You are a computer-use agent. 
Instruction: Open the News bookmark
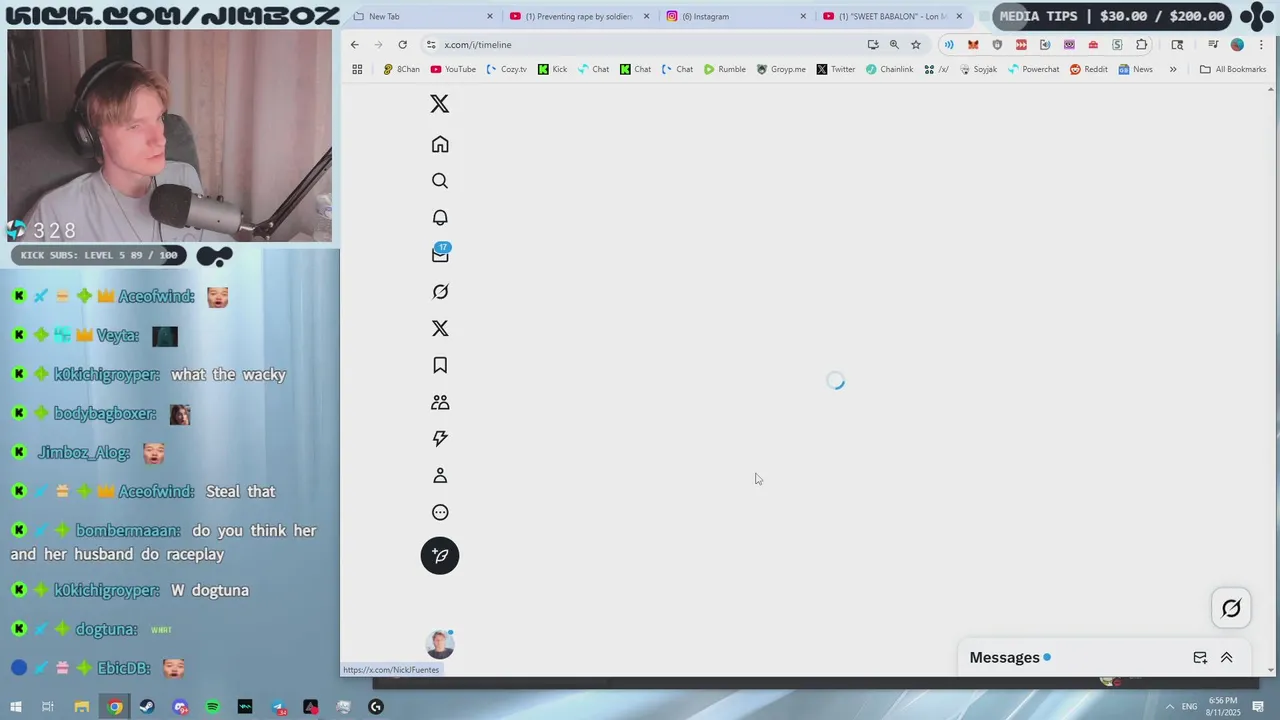pyautogui.click(x=1136, y=69)
